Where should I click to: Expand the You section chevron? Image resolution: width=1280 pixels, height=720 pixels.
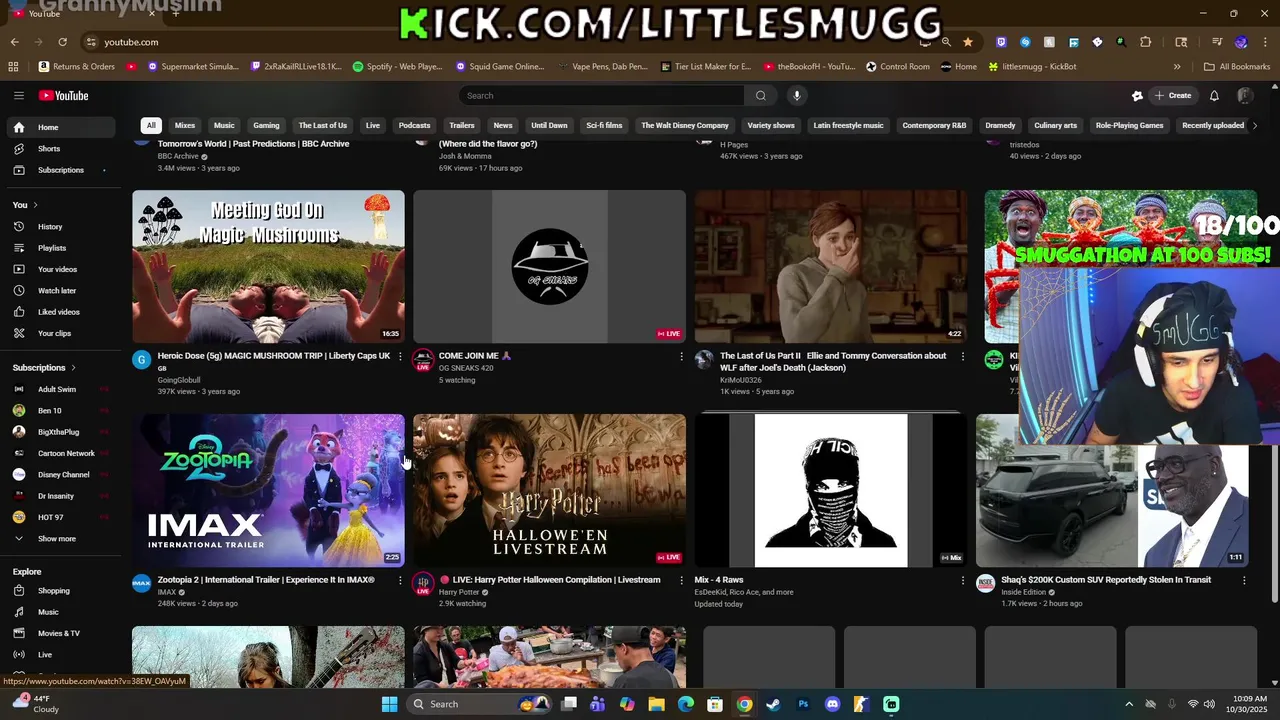point(35,205)
